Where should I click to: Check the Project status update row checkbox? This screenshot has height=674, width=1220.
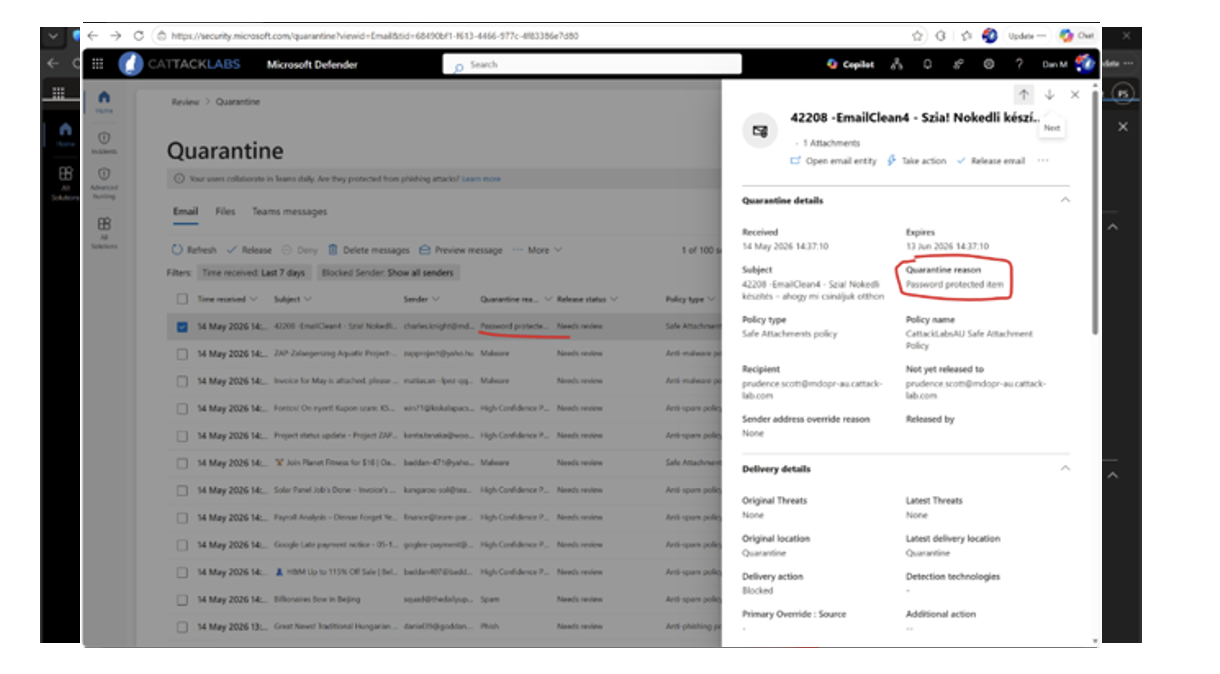pyautogui.click(x=182, y=436)
